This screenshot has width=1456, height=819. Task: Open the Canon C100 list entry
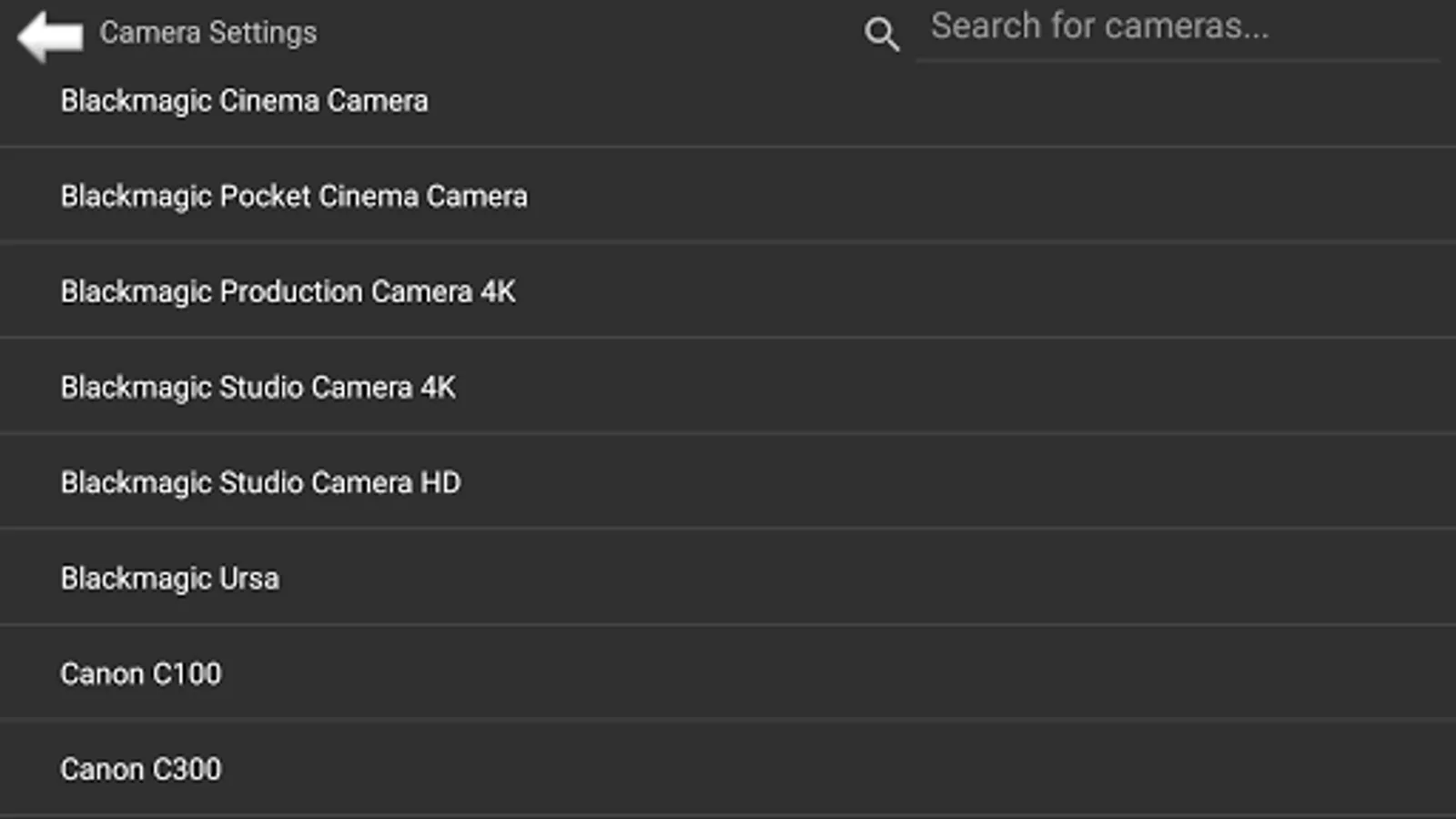[141, 674]
